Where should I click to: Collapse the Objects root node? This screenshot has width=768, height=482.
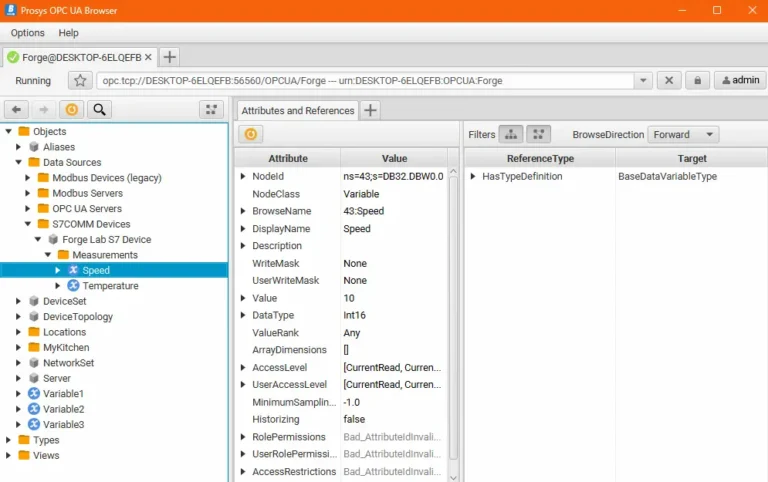coord(8,131)
